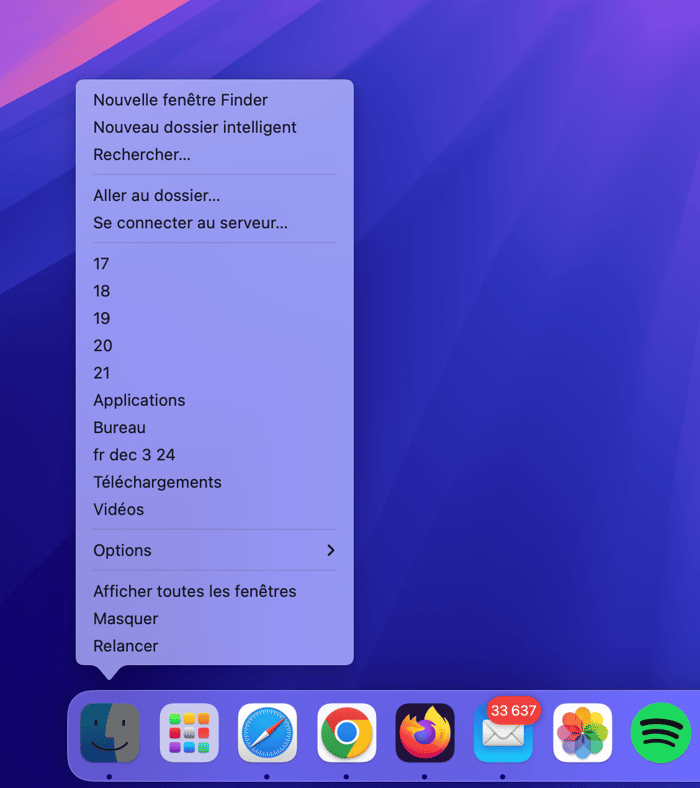Open Firefox in the Dock
The height and width of the screenshot is (788, 700).
[425, 732]
